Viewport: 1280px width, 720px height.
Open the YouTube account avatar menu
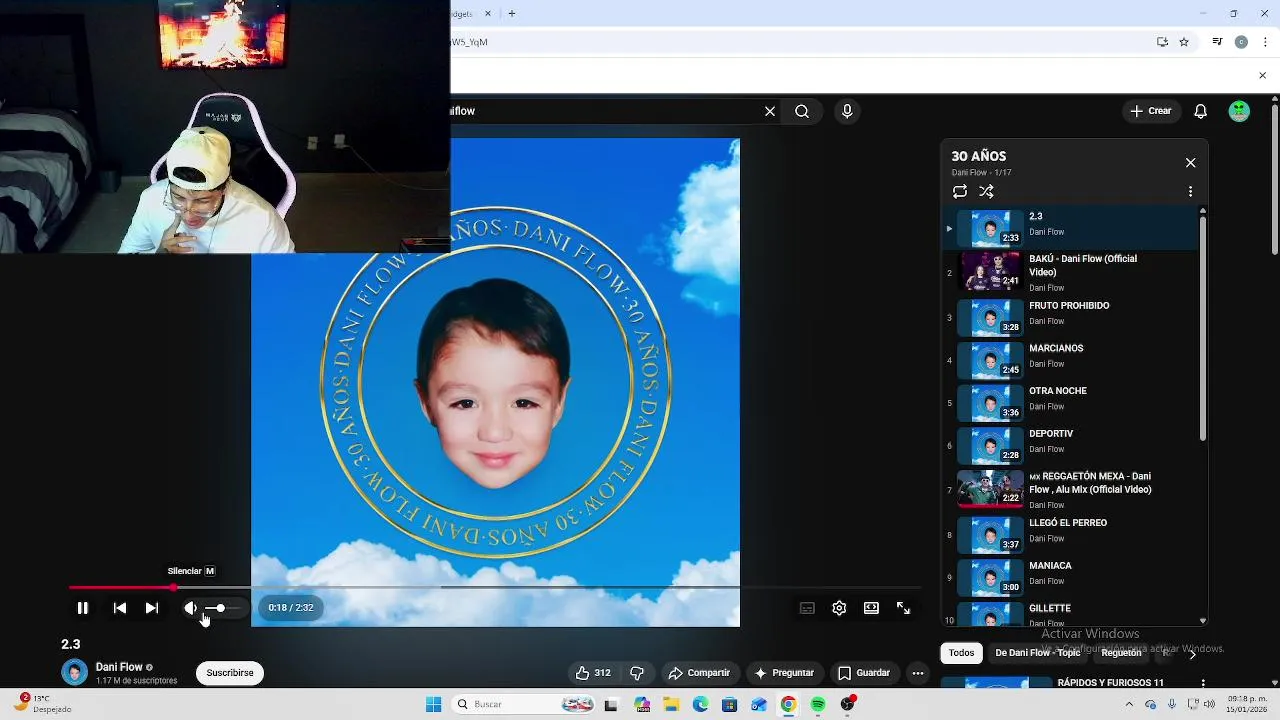pyautogui.click(x=1239, y=111)
